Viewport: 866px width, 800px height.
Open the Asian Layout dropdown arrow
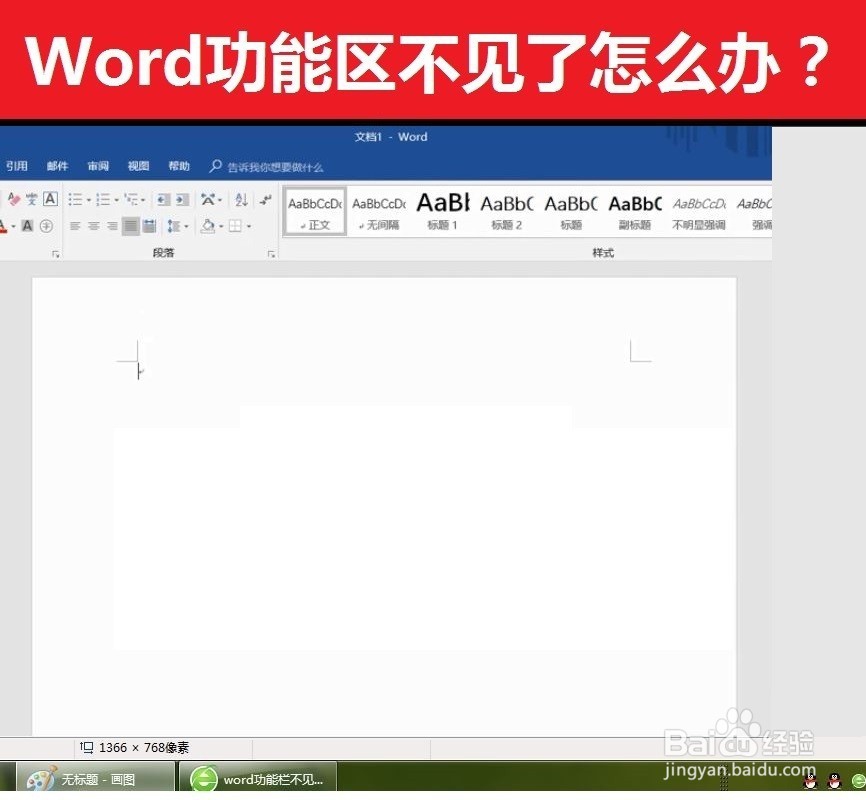[220, 200]
